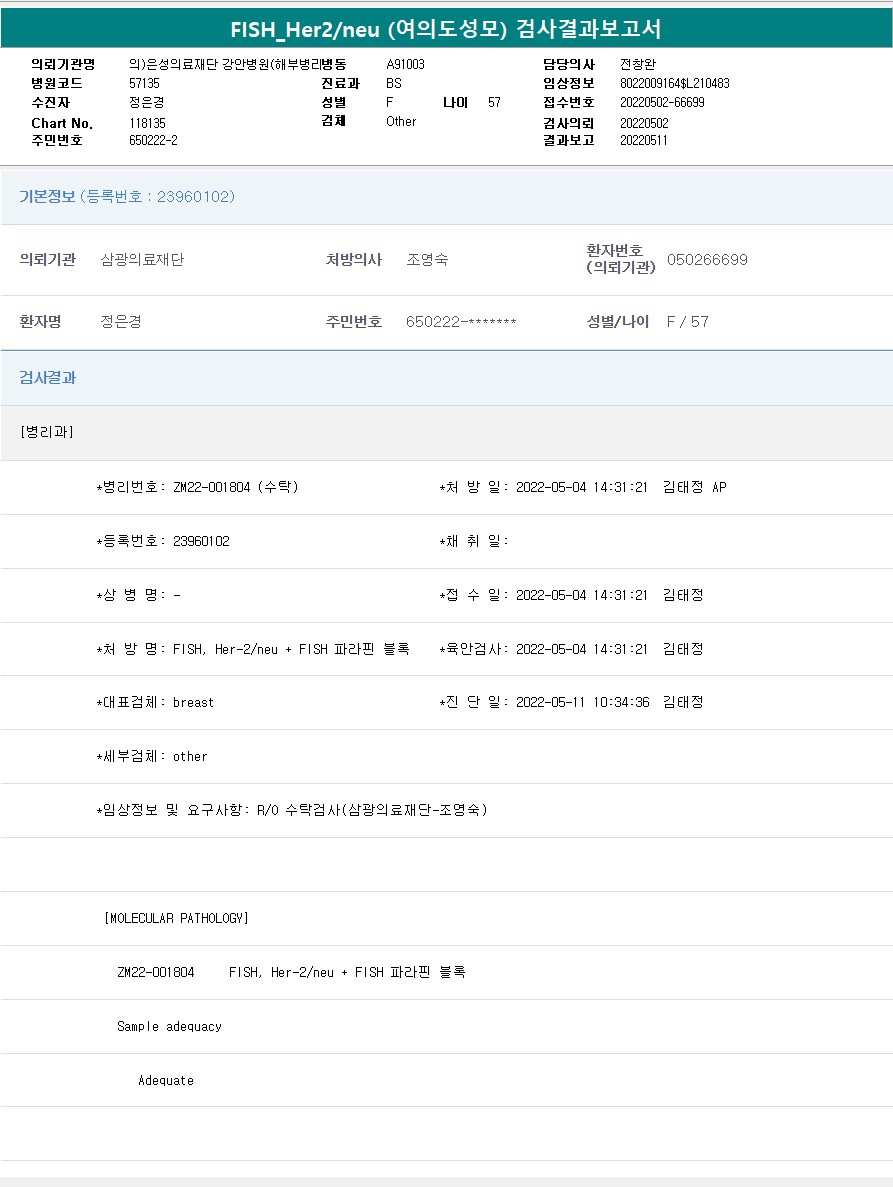Select the [MOLECULAR PATHOLOGY] heading
893x1187 pixels.
pos(176,918)
